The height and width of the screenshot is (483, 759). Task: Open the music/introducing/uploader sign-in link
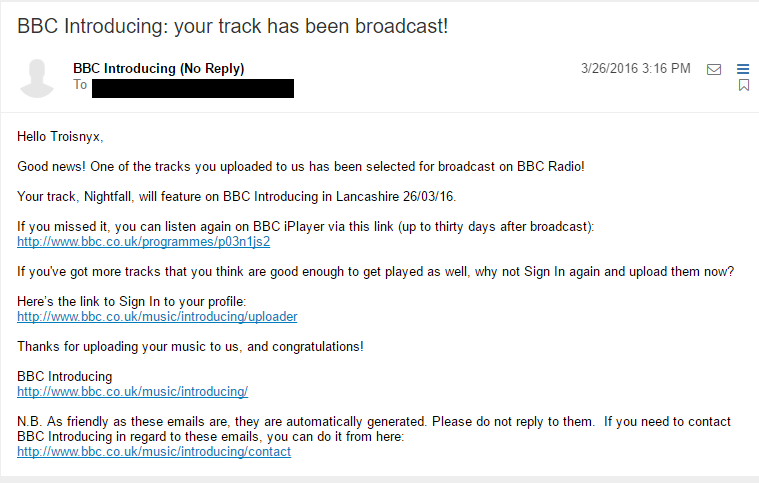(157, 317)
